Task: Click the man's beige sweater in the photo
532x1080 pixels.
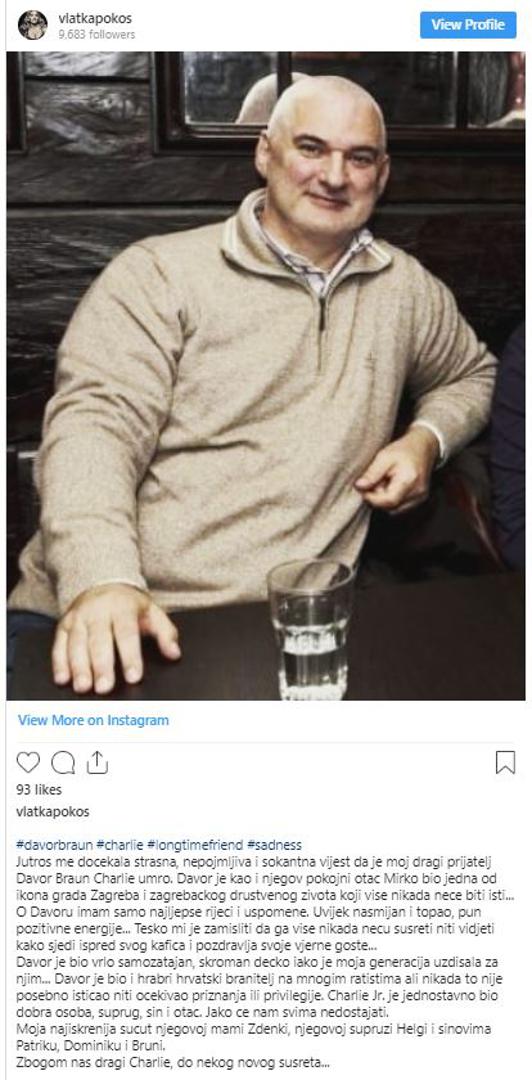Action: pos(234,386)
